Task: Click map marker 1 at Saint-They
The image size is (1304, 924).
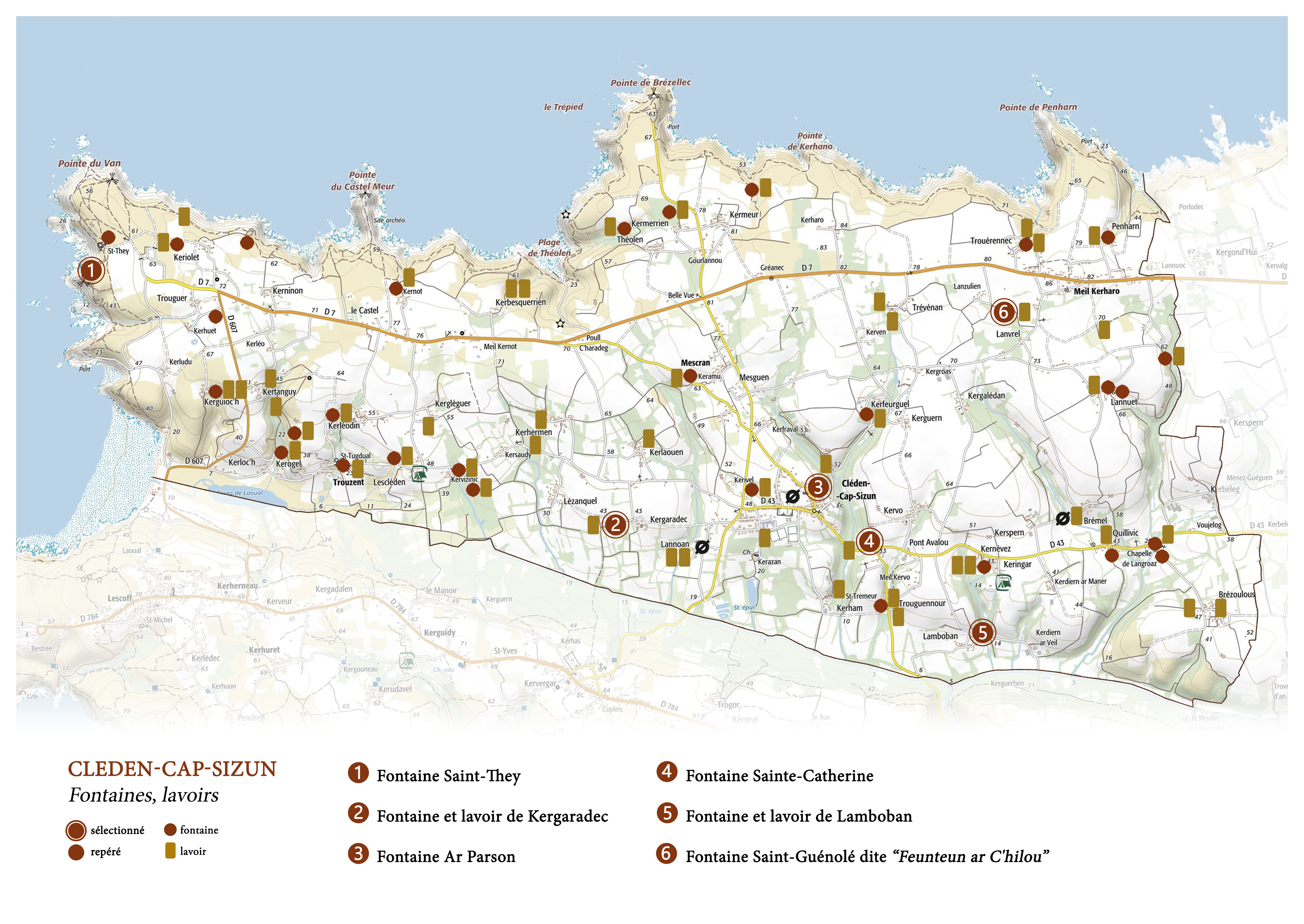Action: (91, 271)
